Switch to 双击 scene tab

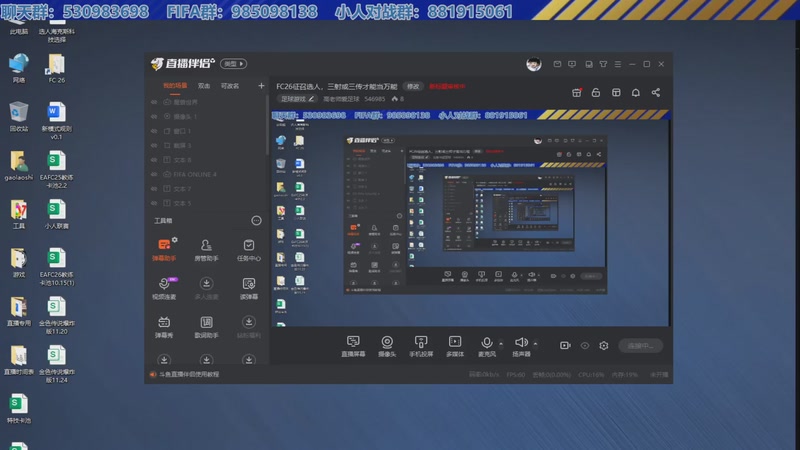click(204, 86)
